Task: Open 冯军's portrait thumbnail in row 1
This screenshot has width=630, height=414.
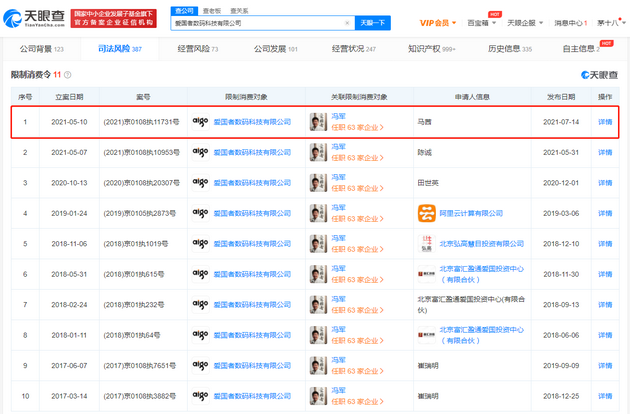Action: point(318,122)
